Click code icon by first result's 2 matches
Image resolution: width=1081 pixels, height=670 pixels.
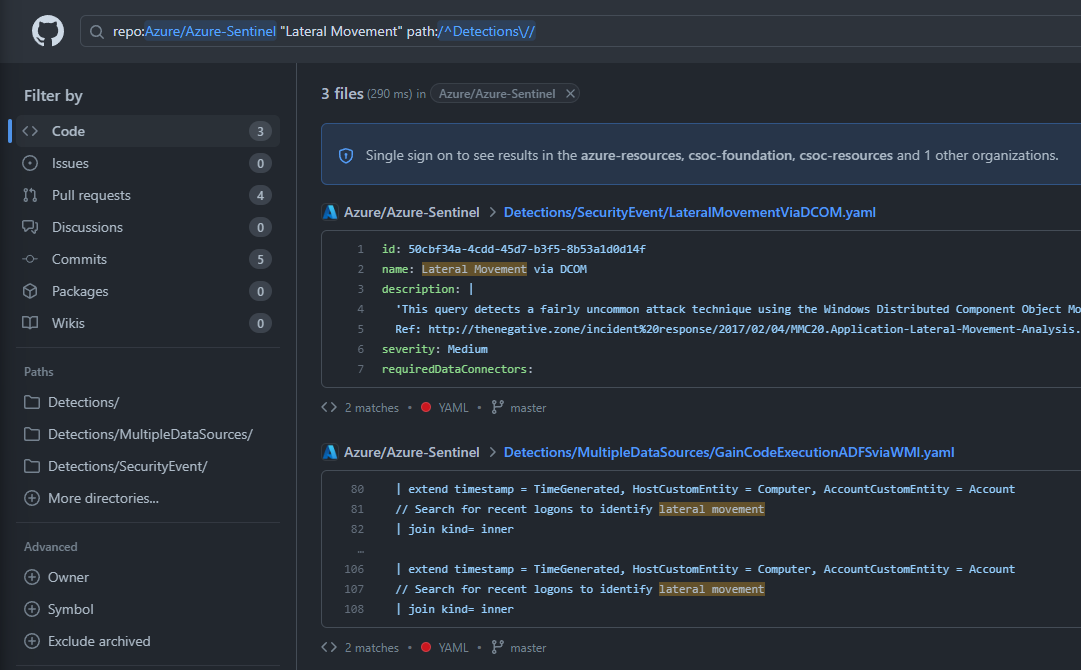click(329, 407)
